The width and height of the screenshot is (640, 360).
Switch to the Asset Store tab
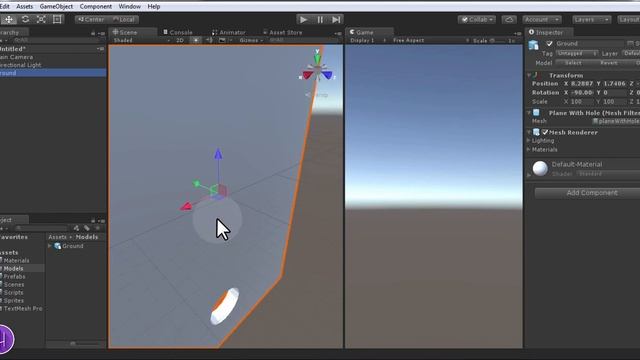pos(283,32)
